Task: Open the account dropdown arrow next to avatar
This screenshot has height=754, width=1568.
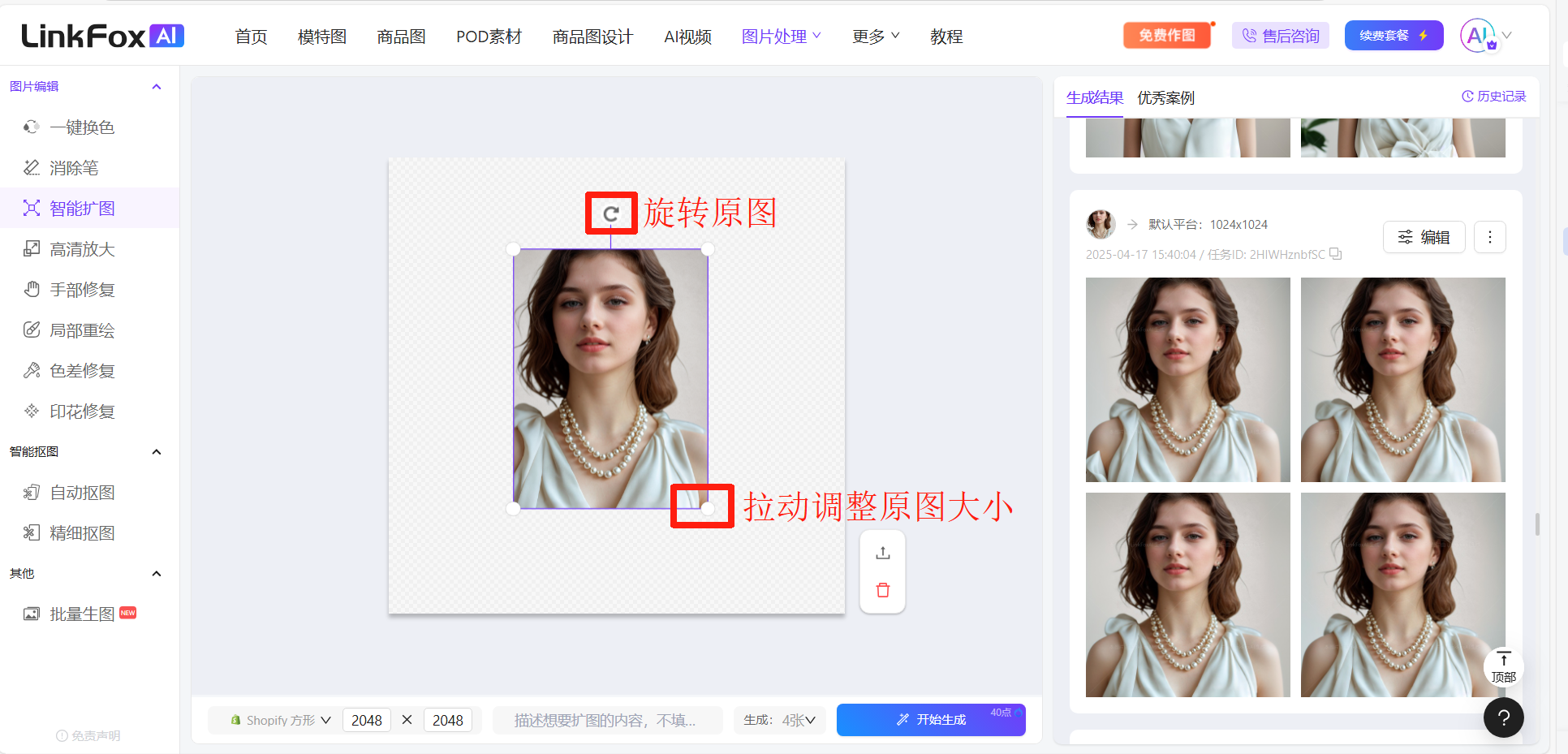Action: [x=1506, y=36]
